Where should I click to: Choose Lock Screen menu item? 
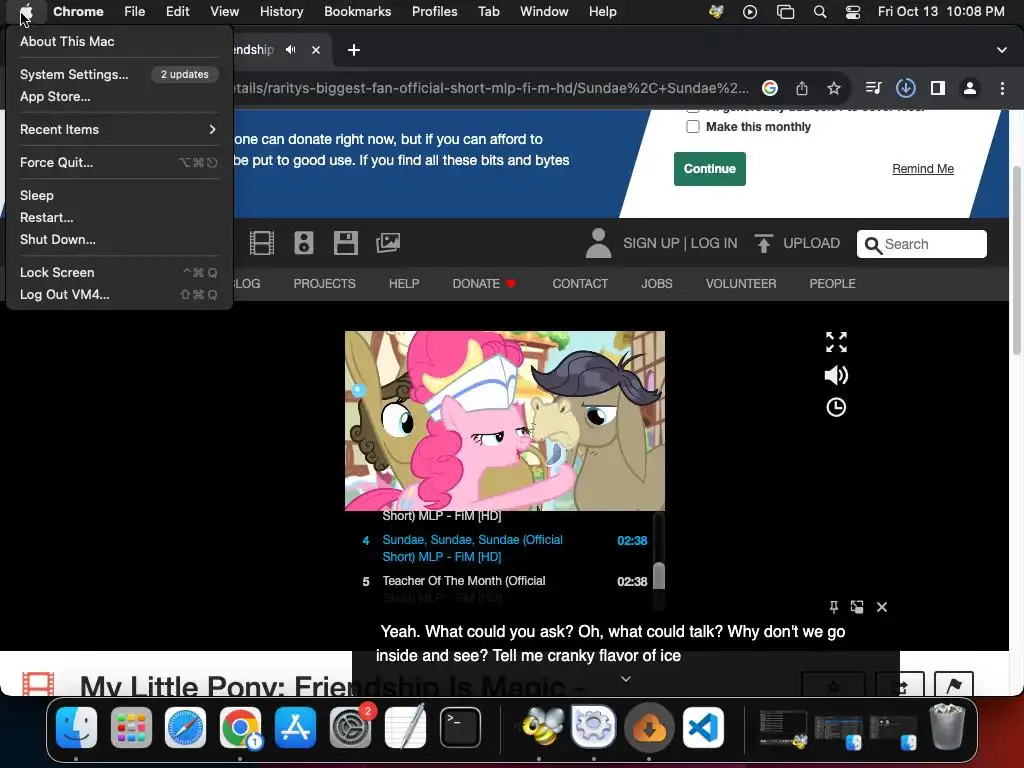coord(120,272)
